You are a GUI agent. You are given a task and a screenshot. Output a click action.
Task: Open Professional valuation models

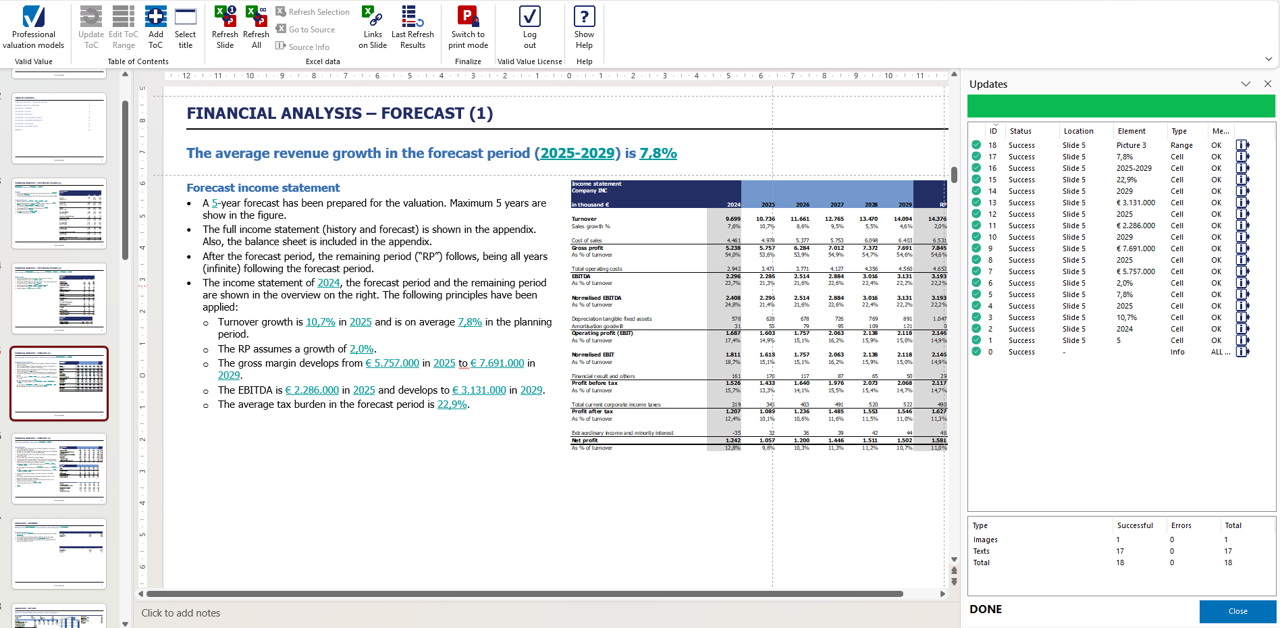point(33,28)
